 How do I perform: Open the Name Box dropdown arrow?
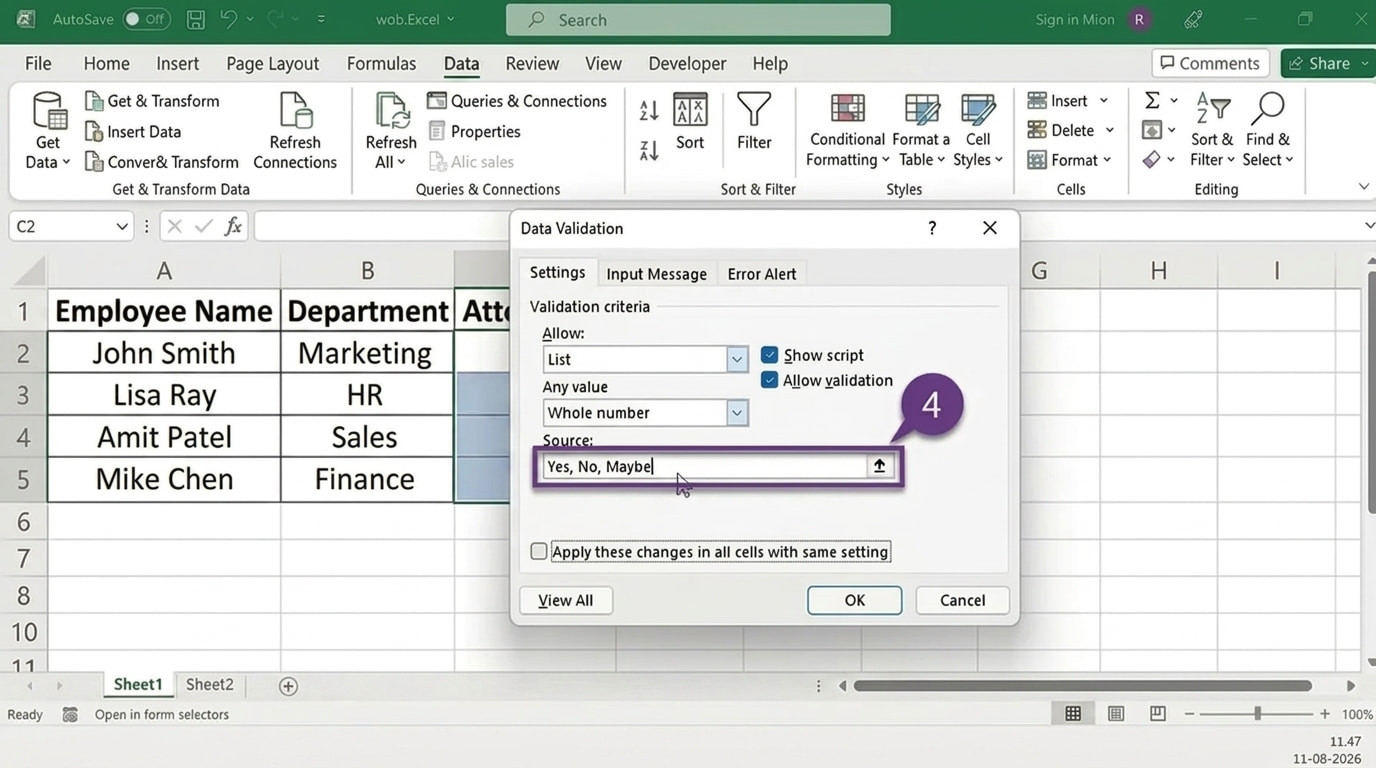point(122,227)
